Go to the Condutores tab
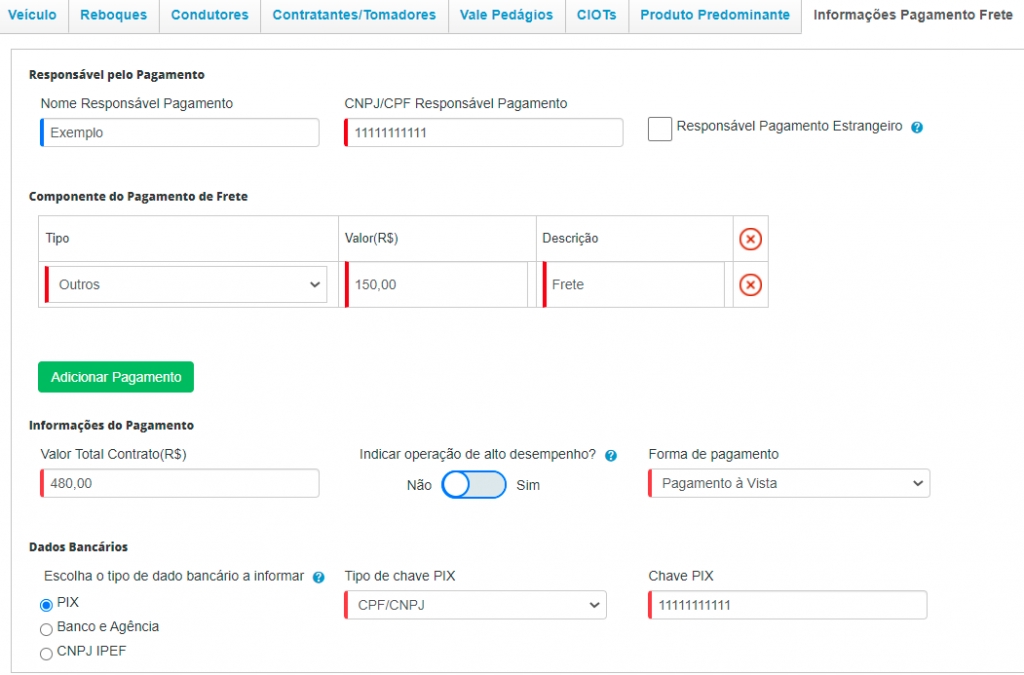 209,16
